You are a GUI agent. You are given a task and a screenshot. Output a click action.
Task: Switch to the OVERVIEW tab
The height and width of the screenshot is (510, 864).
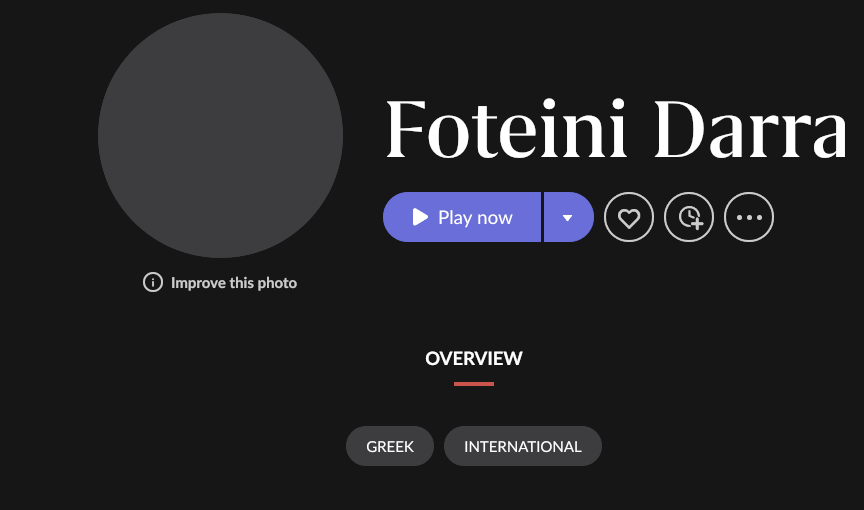(474, 358)
